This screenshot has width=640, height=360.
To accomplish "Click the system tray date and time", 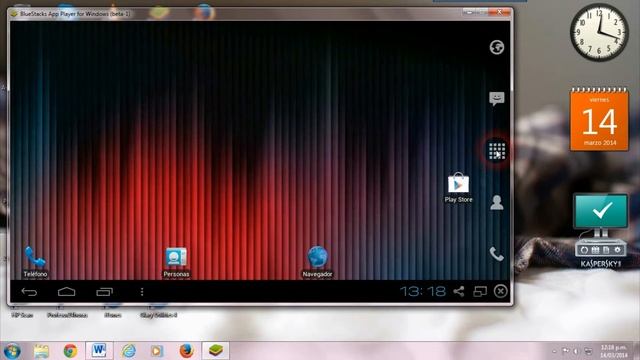I will click(x=614, y=351).
